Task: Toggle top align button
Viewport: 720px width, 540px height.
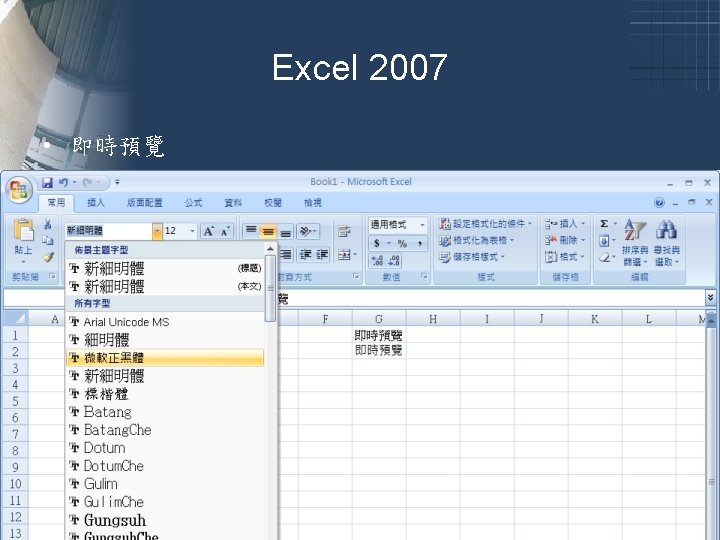Action: tap(251, 231)
